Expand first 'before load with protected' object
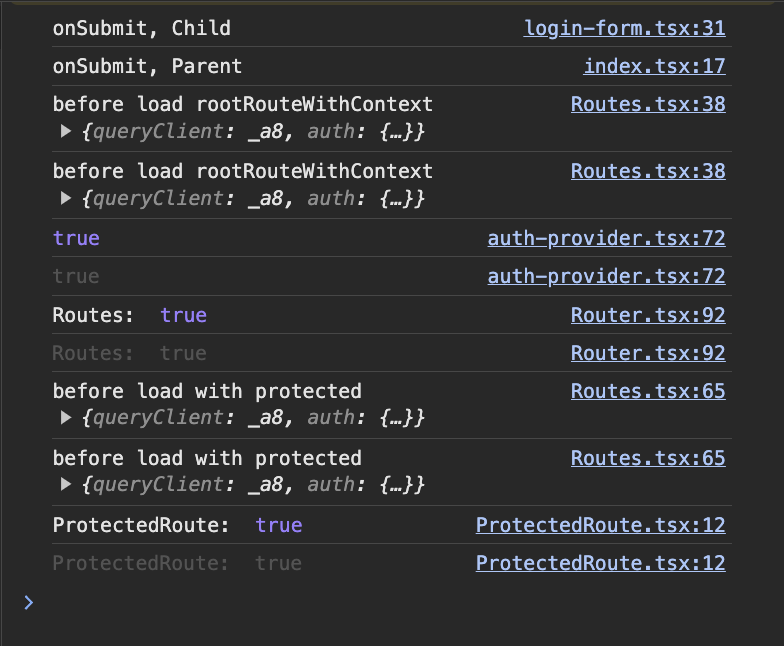The width and height of the screenshot is (784, 646). 67,417
